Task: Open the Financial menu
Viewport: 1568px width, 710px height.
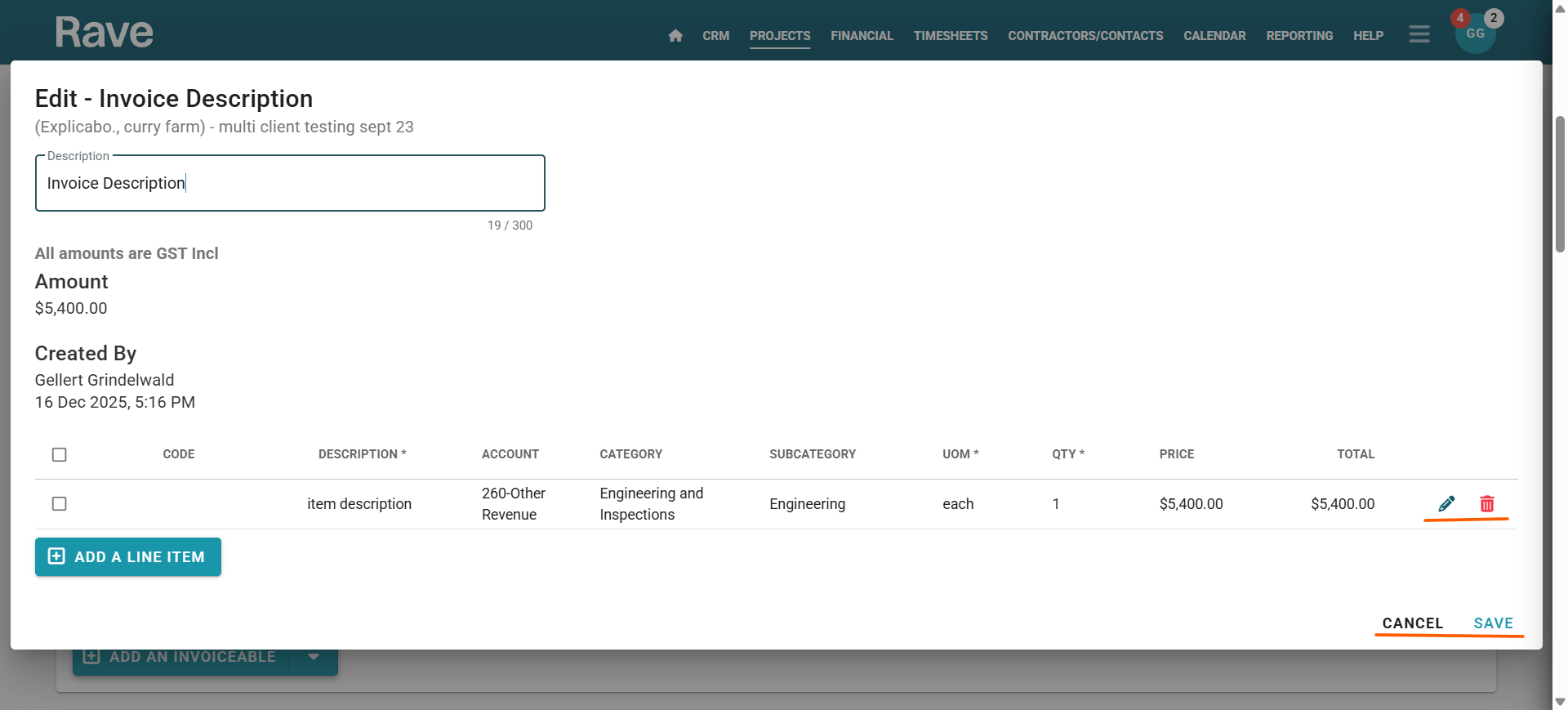Action: (x=862, y=36)
